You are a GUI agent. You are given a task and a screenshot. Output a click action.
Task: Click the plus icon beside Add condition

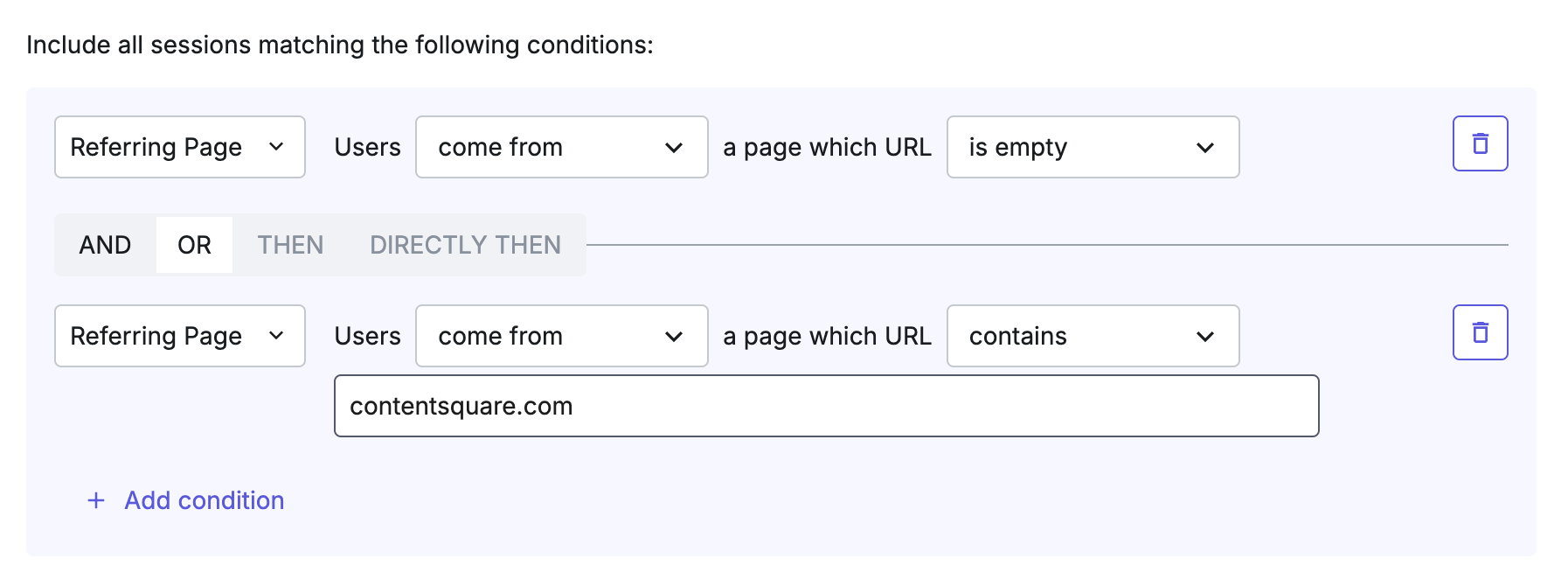click(96, 500)
